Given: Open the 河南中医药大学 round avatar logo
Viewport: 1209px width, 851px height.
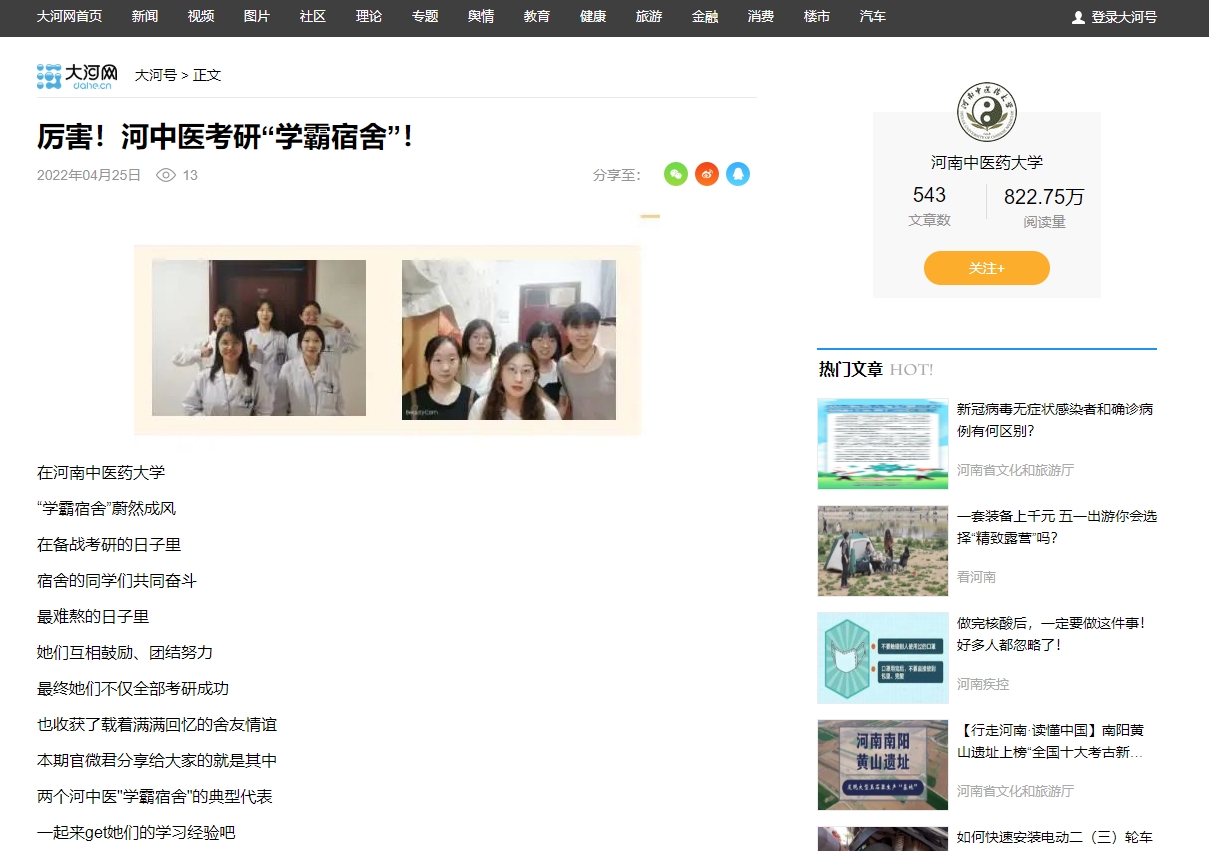Looking at the screenshot, I should (986, 113).
